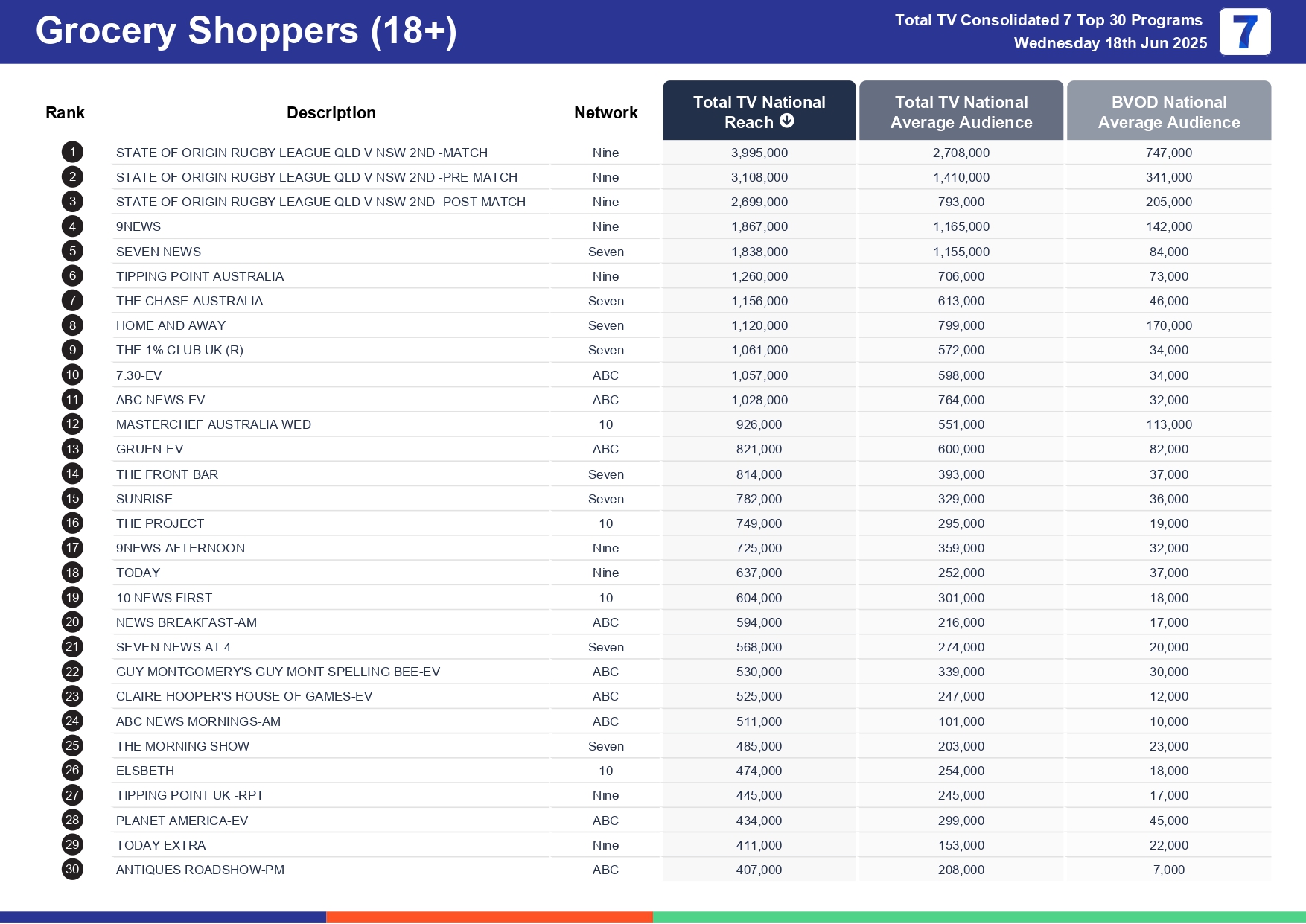This screenshot has height=924, width=1306.
Task: Select the HOME AND AWAY program title
Action: (x=171, y=325)
